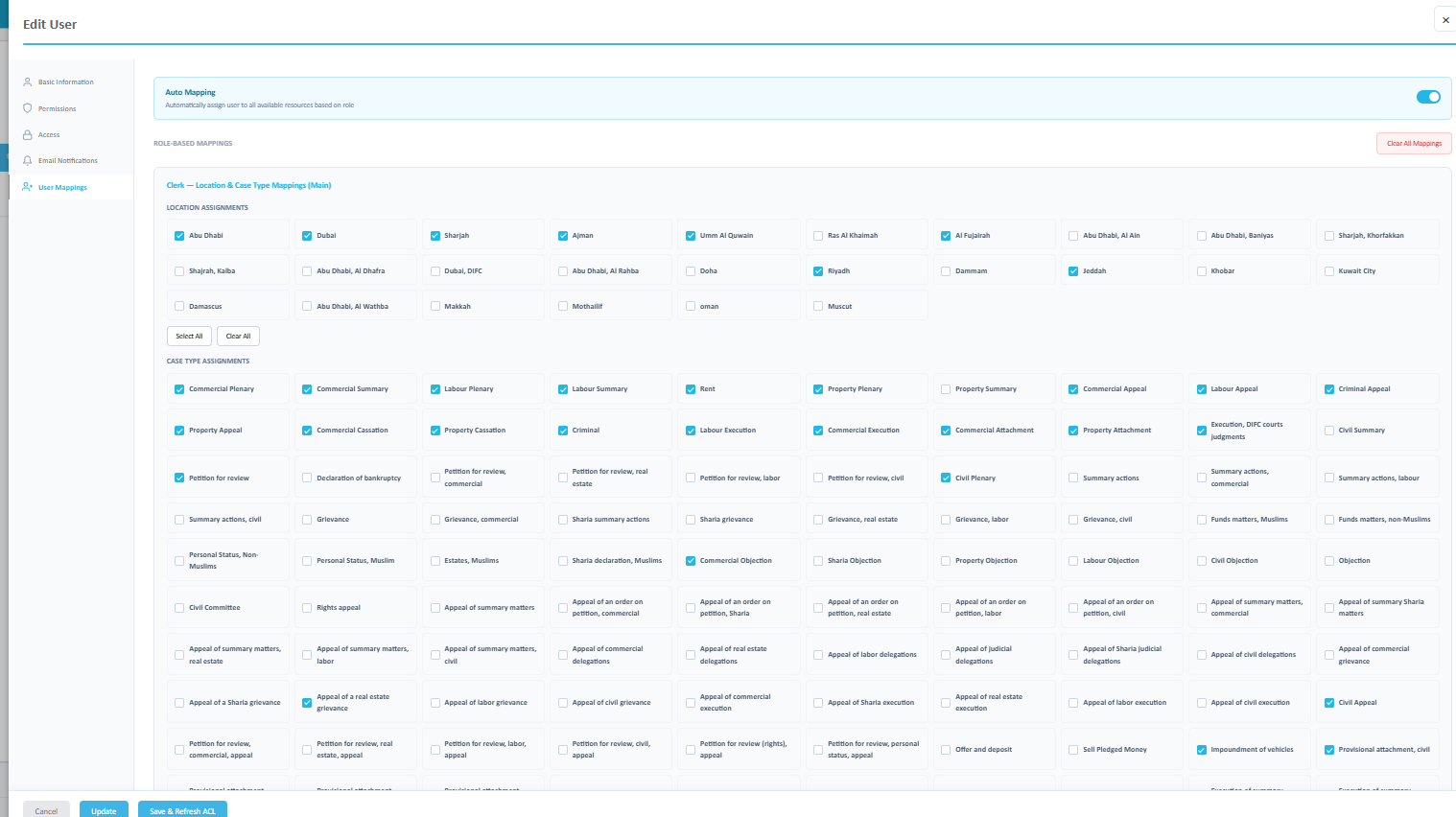The width and height of the screenshot is (1456, 817).
Task: Click the Update button
Action: 104,811
